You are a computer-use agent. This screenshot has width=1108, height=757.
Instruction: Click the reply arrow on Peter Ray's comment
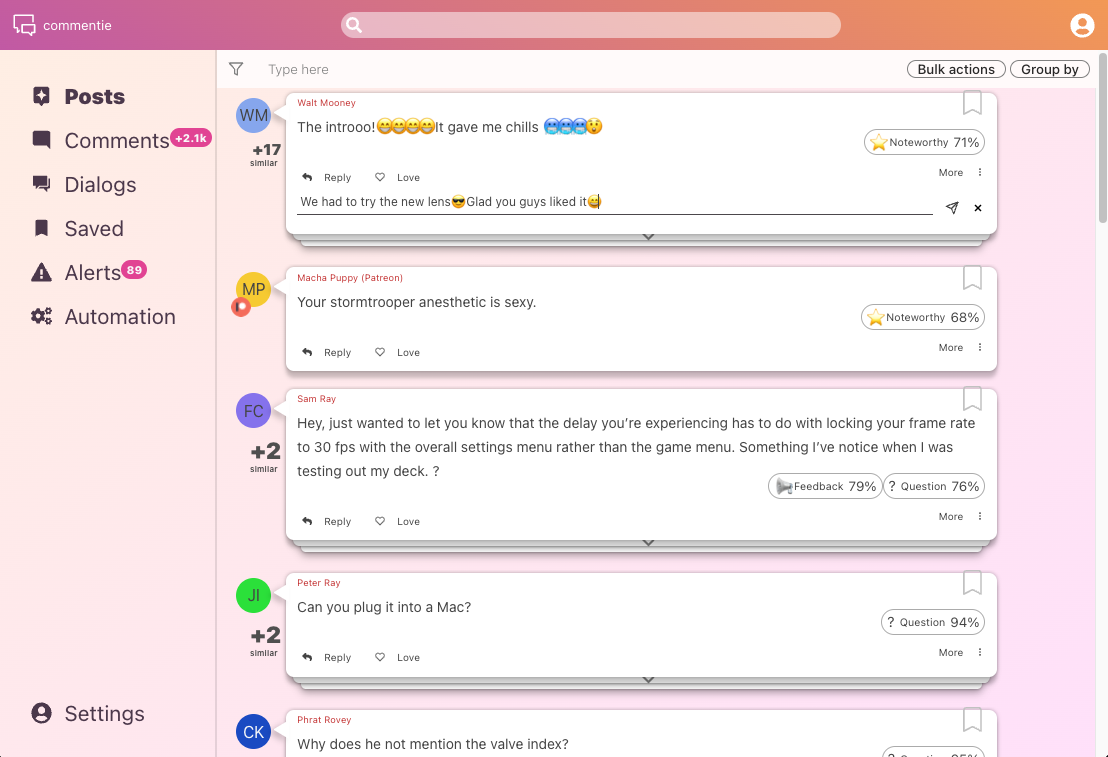coord(307,657)
